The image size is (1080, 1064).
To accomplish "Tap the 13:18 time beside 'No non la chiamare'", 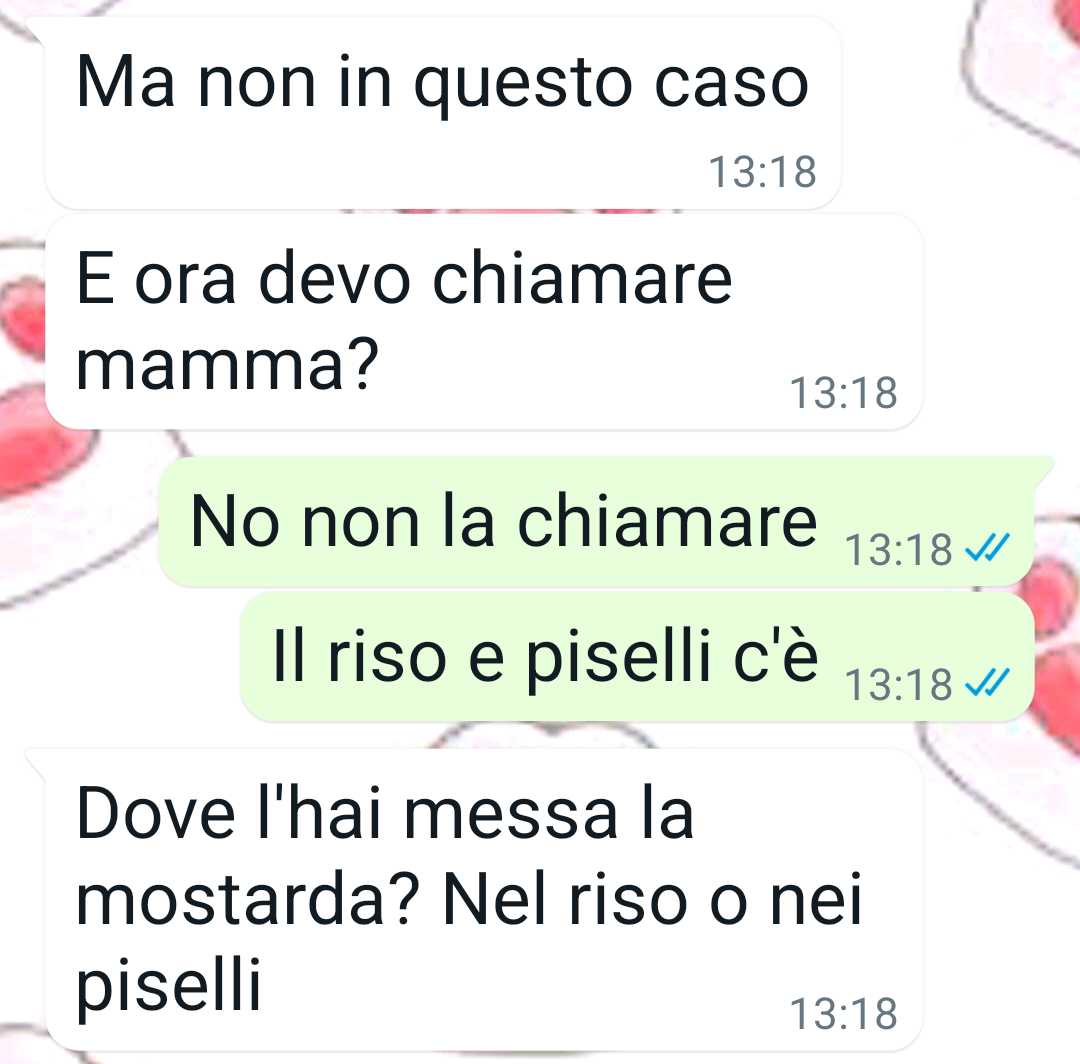I will click(898, 550).
